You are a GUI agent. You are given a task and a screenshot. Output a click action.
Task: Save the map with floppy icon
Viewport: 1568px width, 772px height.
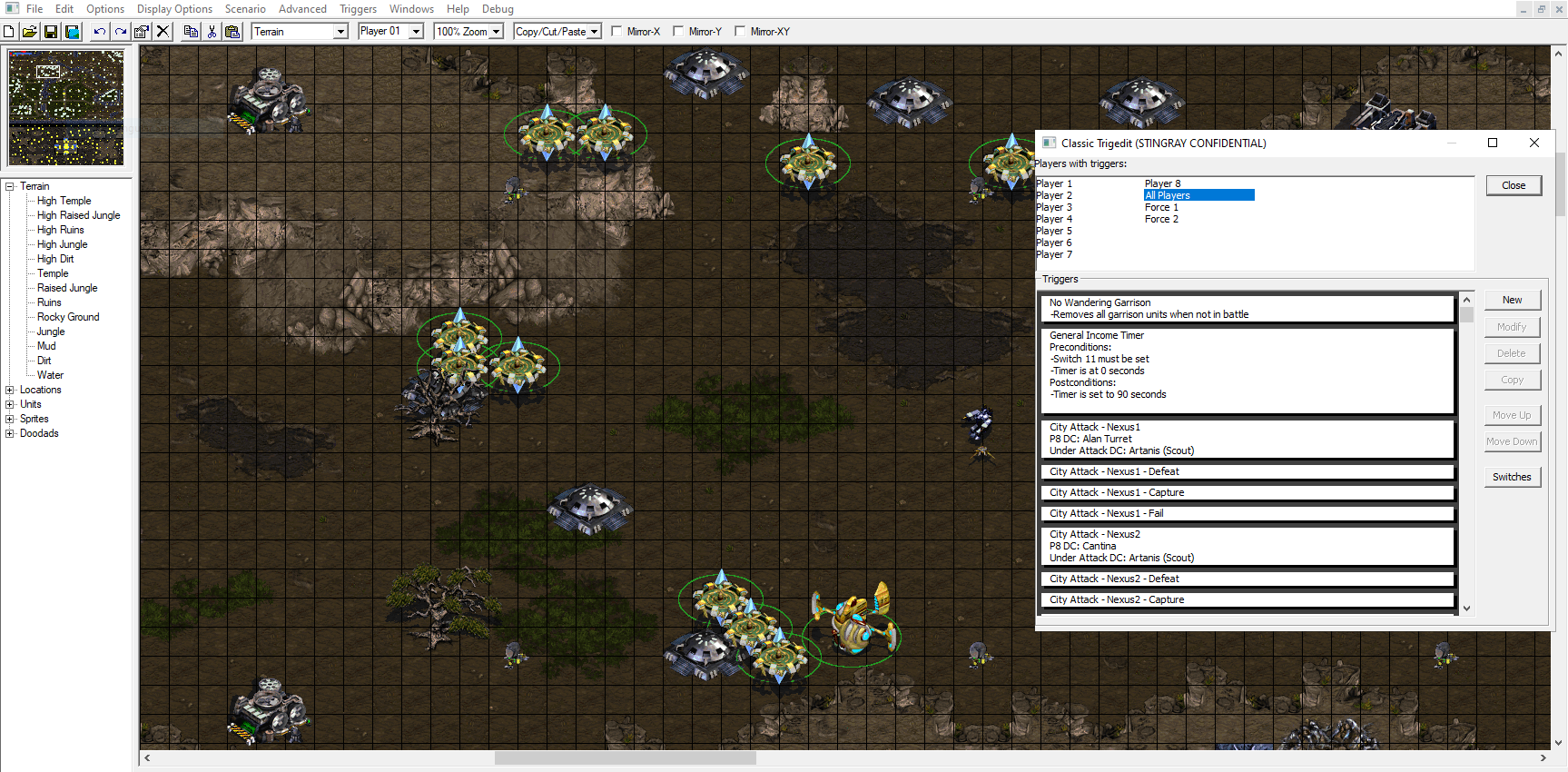tap(51, 32)
